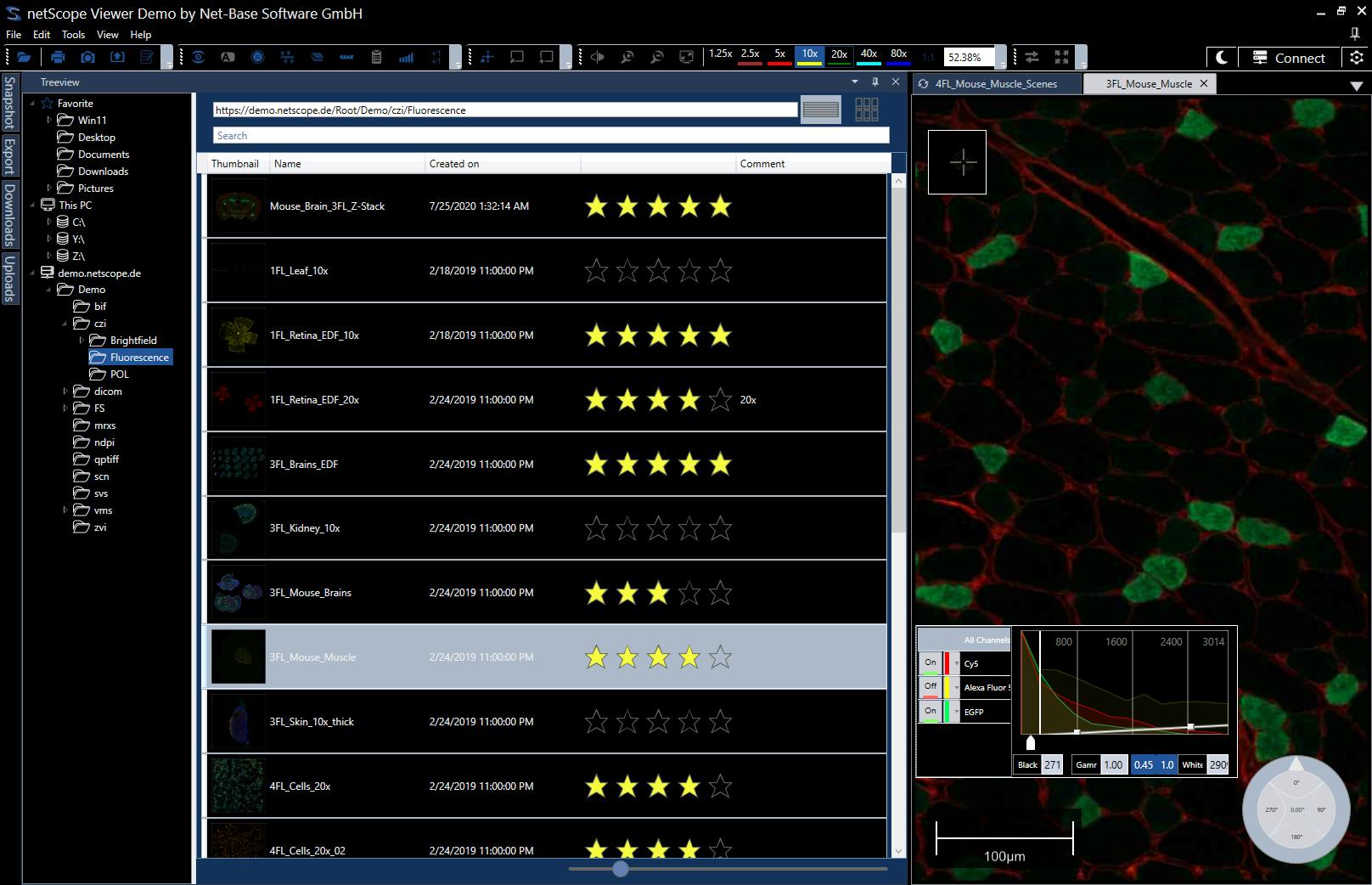Screen dimensions: 1372x885
Task: Click the zoom in magnifier icon
Action: (x=627, y=57)
